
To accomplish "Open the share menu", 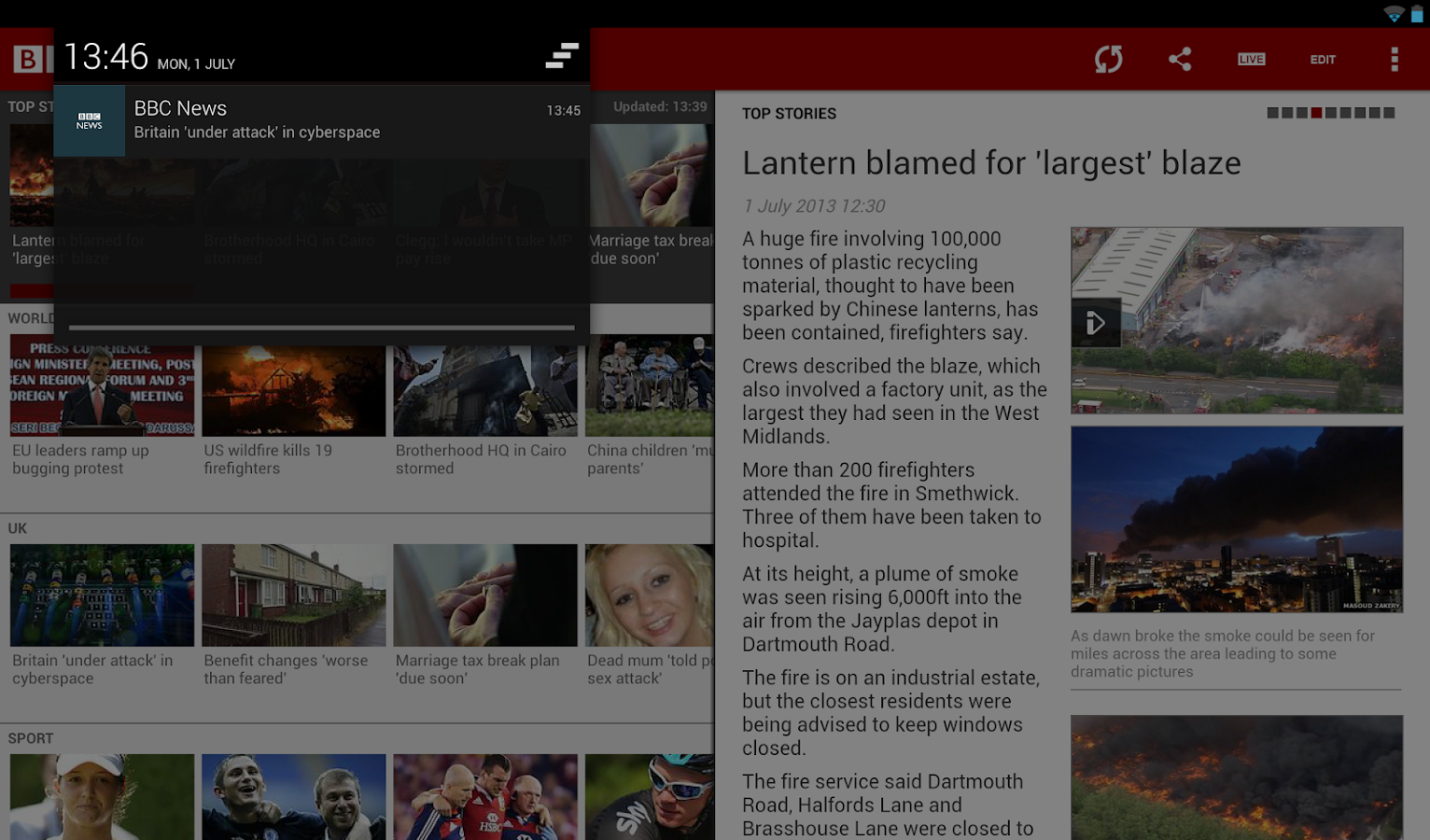I will 1179,59.
